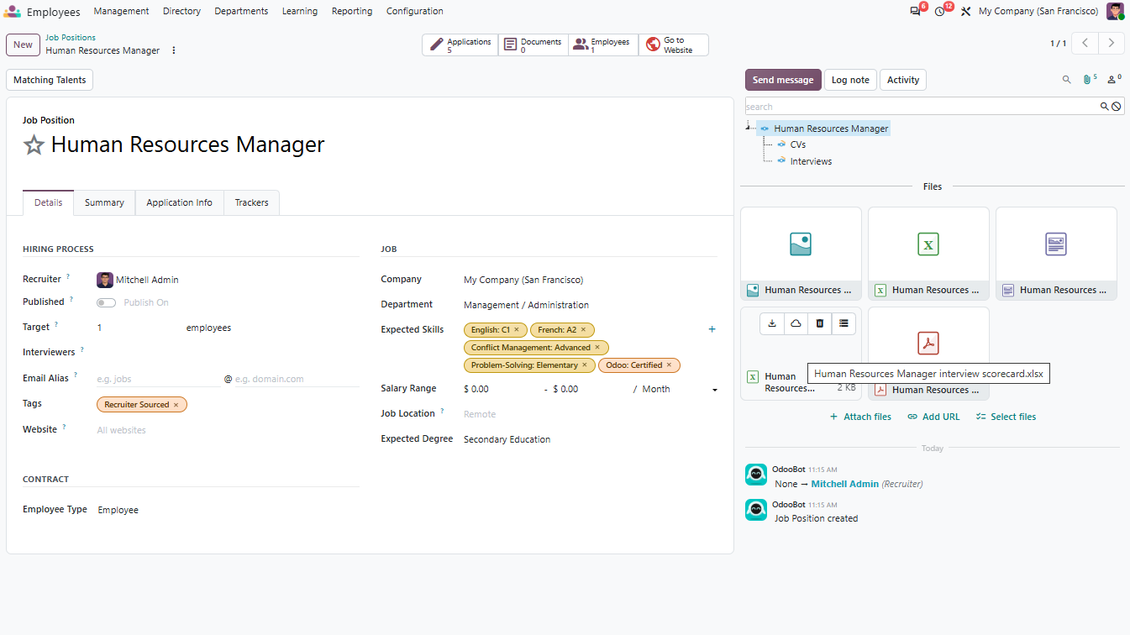The height and width of the screenshot is (635, 1130).
Task: Clear the folder search with the ban icon
Action: pos(1116,107)
